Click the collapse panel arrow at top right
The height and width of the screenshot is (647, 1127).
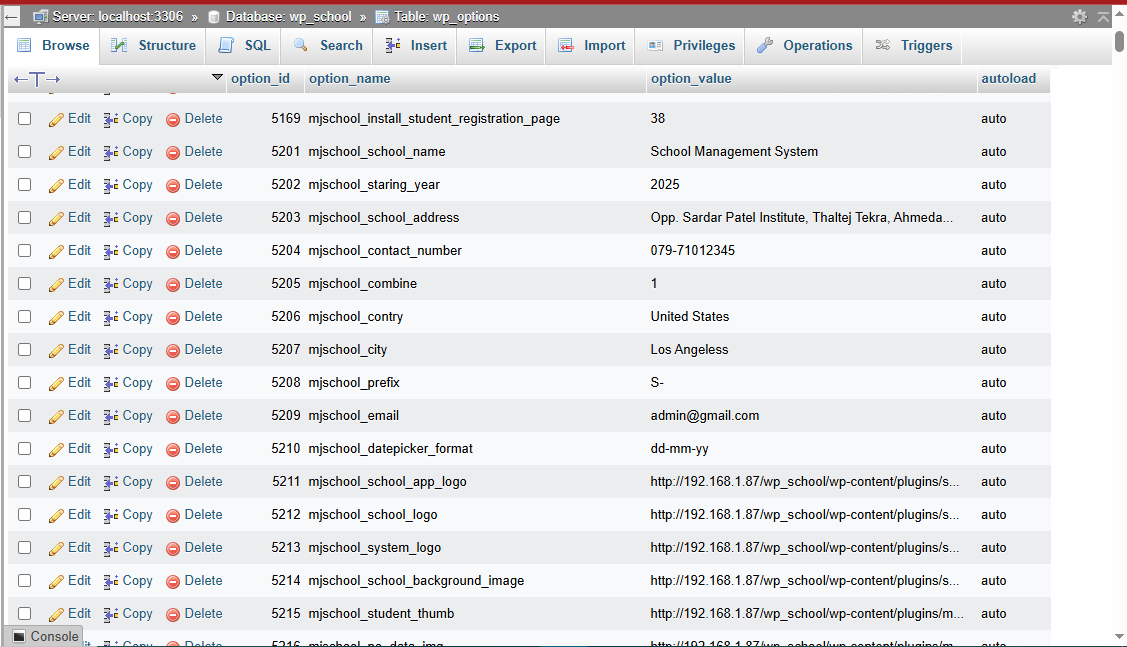tap(1104, 16)
